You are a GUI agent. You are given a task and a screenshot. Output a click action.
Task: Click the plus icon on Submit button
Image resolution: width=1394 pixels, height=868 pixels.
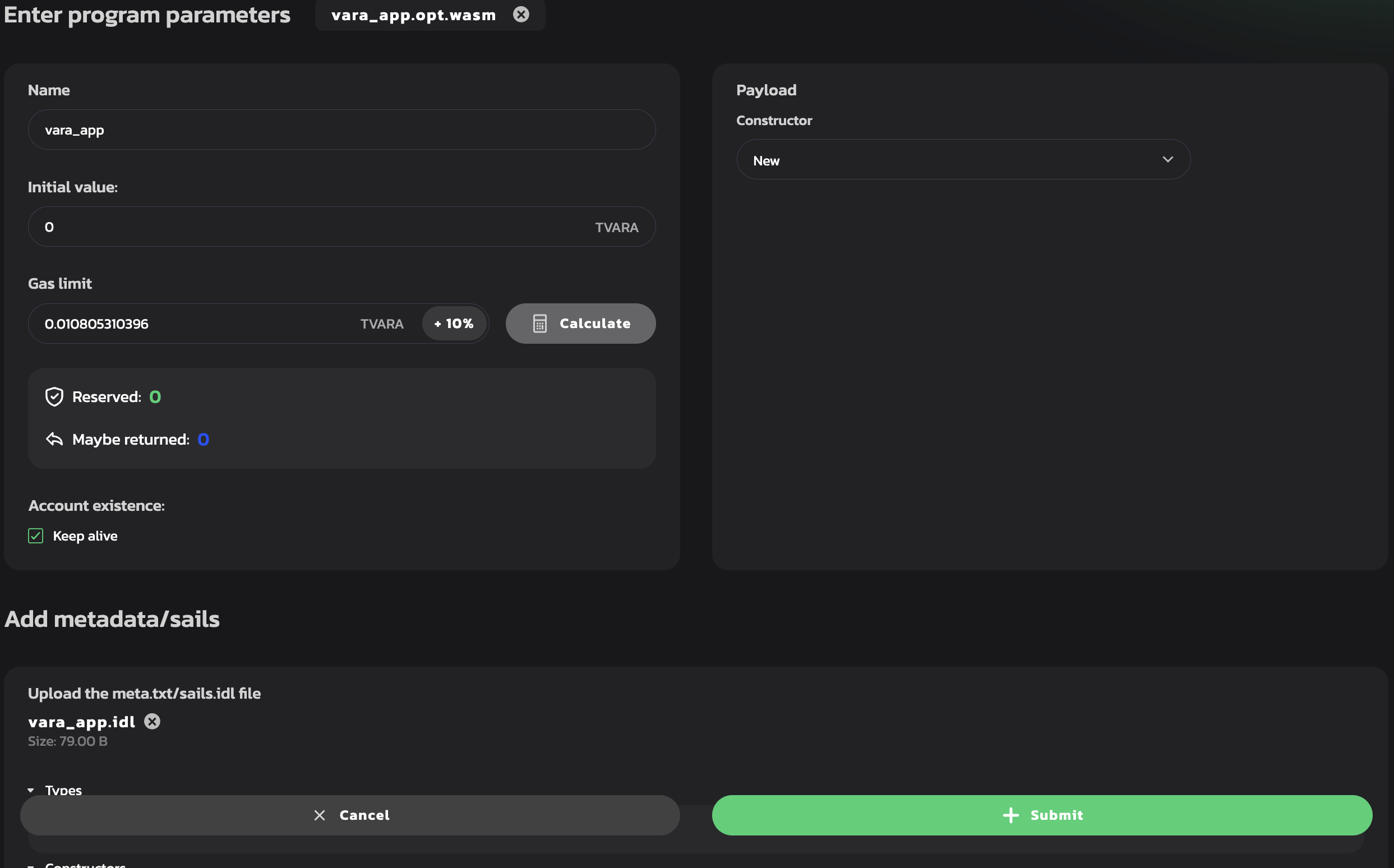(1010, 815)
